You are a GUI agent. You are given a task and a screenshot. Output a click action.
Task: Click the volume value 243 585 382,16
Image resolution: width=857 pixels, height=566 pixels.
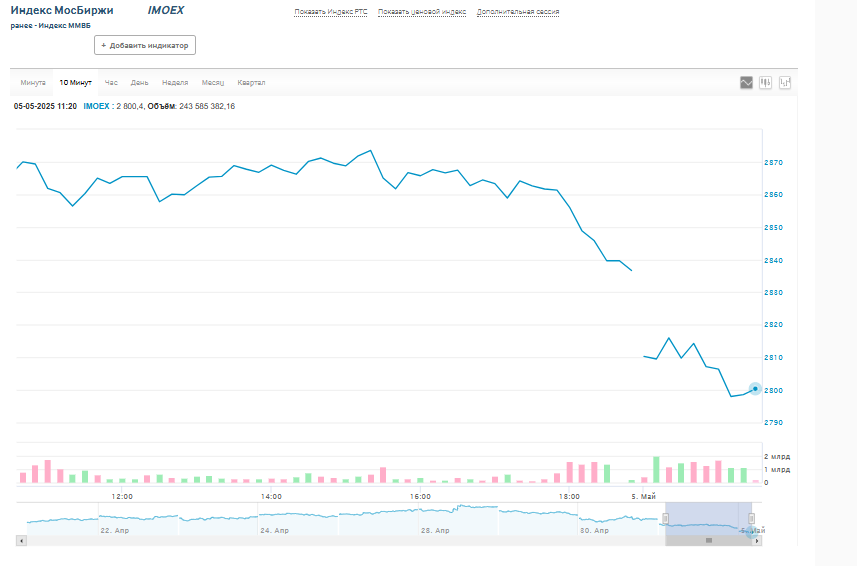[x=207, y=106]
